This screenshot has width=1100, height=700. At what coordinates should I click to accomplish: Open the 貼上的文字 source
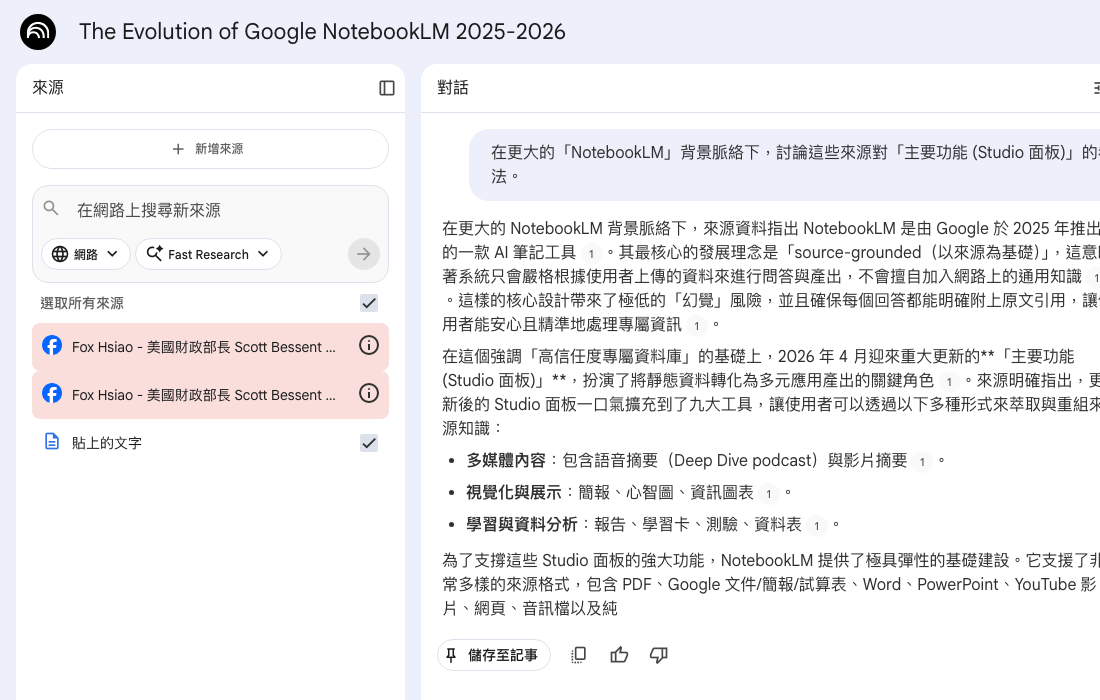point(107,443)
